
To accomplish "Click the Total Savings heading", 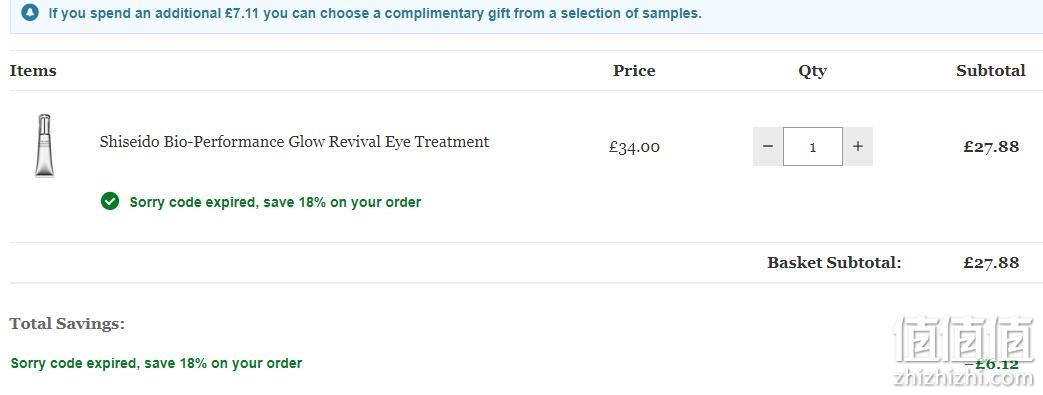I will [67, 324].
